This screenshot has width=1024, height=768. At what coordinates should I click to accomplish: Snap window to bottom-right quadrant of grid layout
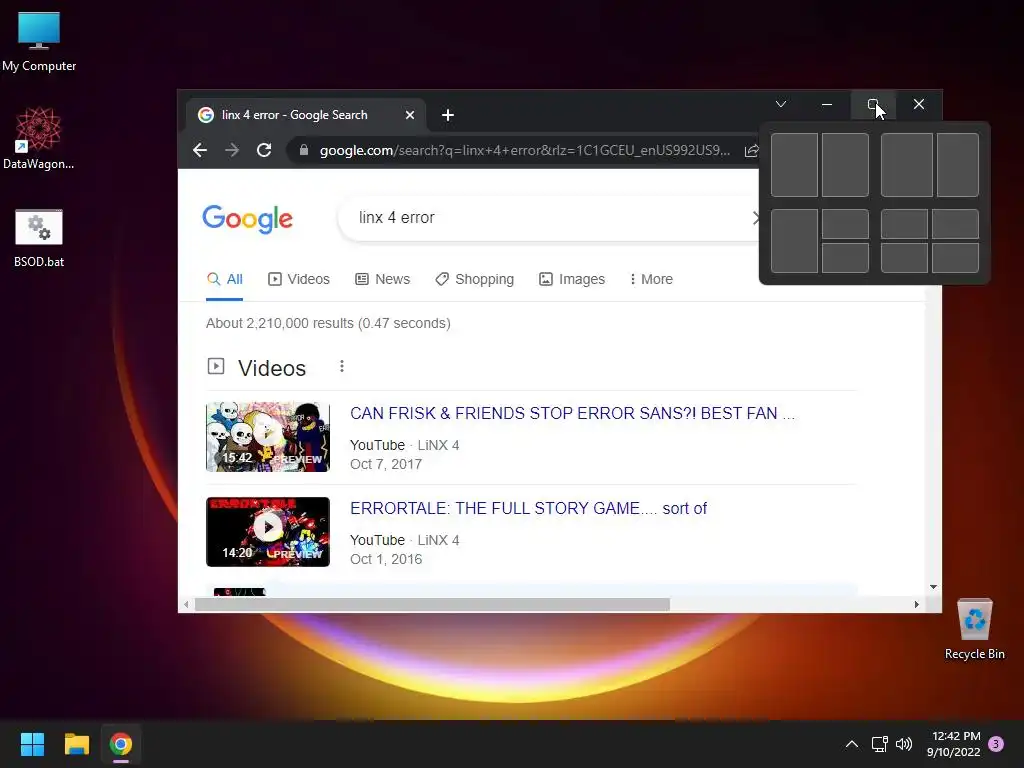[955, 257]
